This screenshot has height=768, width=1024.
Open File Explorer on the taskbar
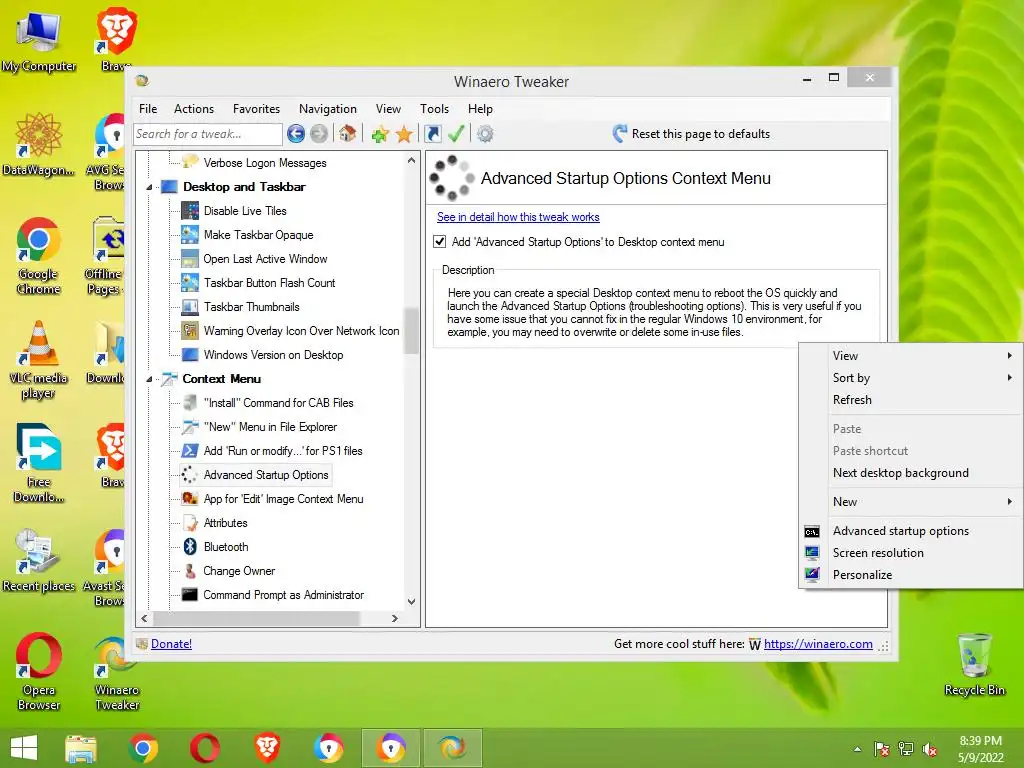click(x=81, y=748)
